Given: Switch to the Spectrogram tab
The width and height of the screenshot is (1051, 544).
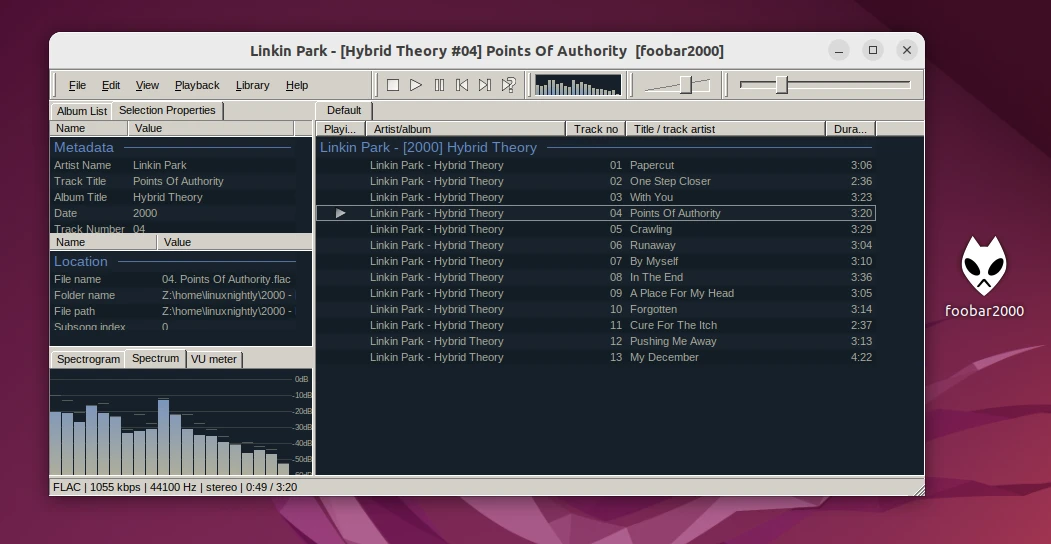Looking at the screenshot, I should 88,359.
